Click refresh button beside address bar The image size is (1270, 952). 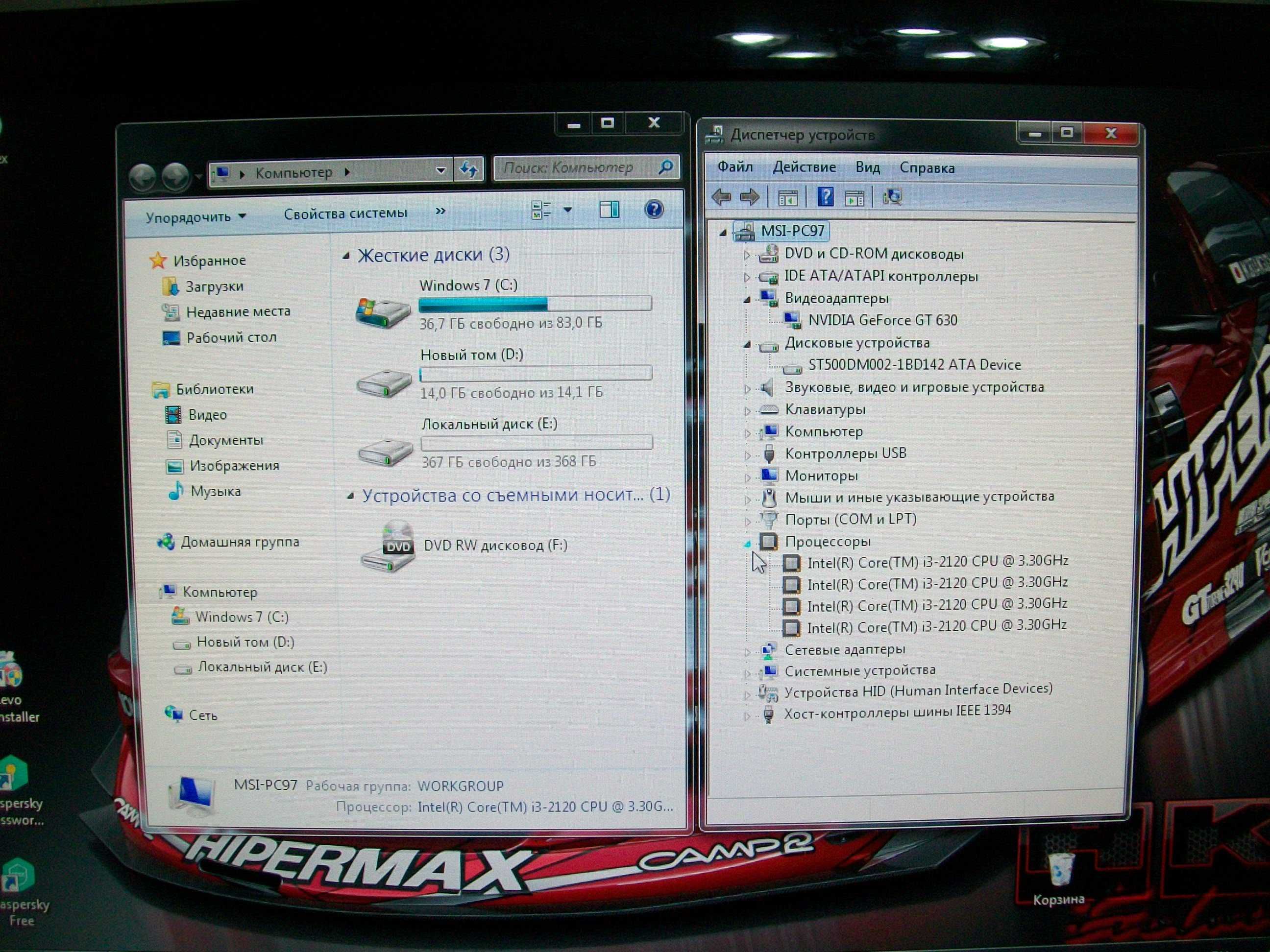tap(468, 169)
